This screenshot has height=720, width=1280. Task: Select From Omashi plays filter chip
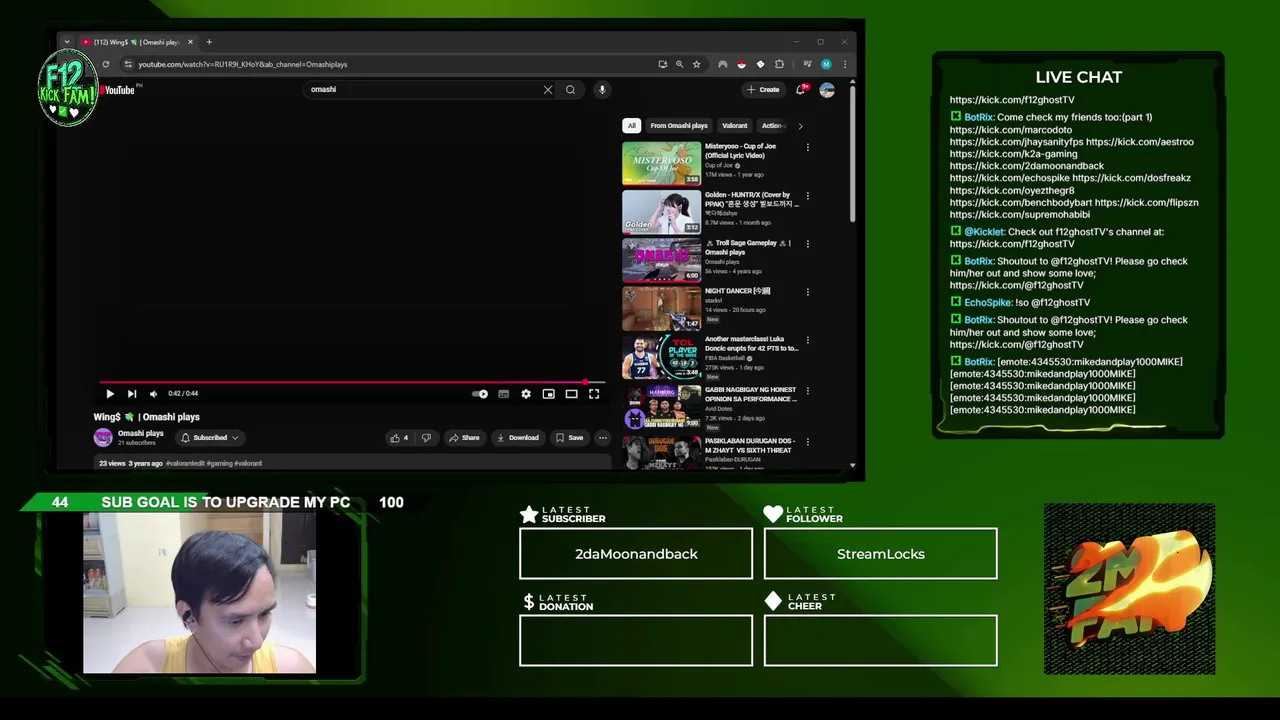pos(679,126)
